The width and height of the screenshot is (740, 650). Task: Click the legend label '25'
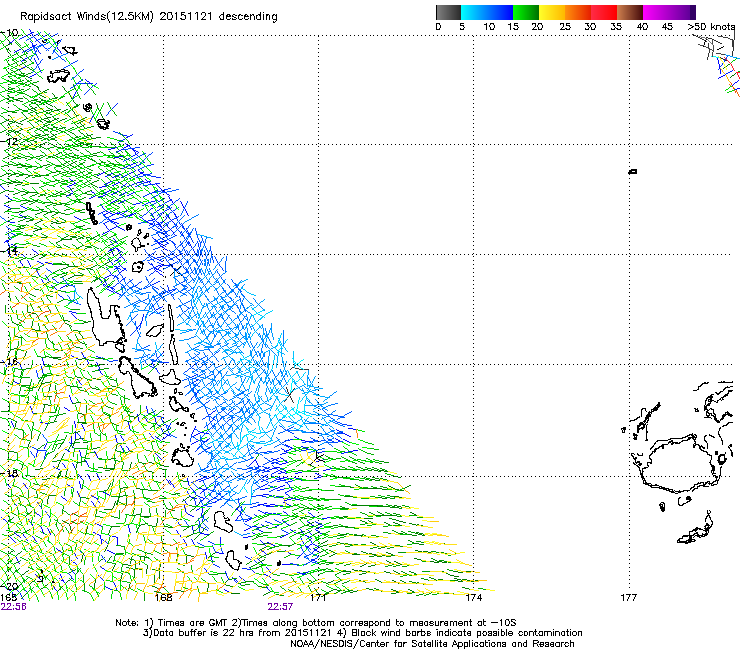tap(565, 27)
